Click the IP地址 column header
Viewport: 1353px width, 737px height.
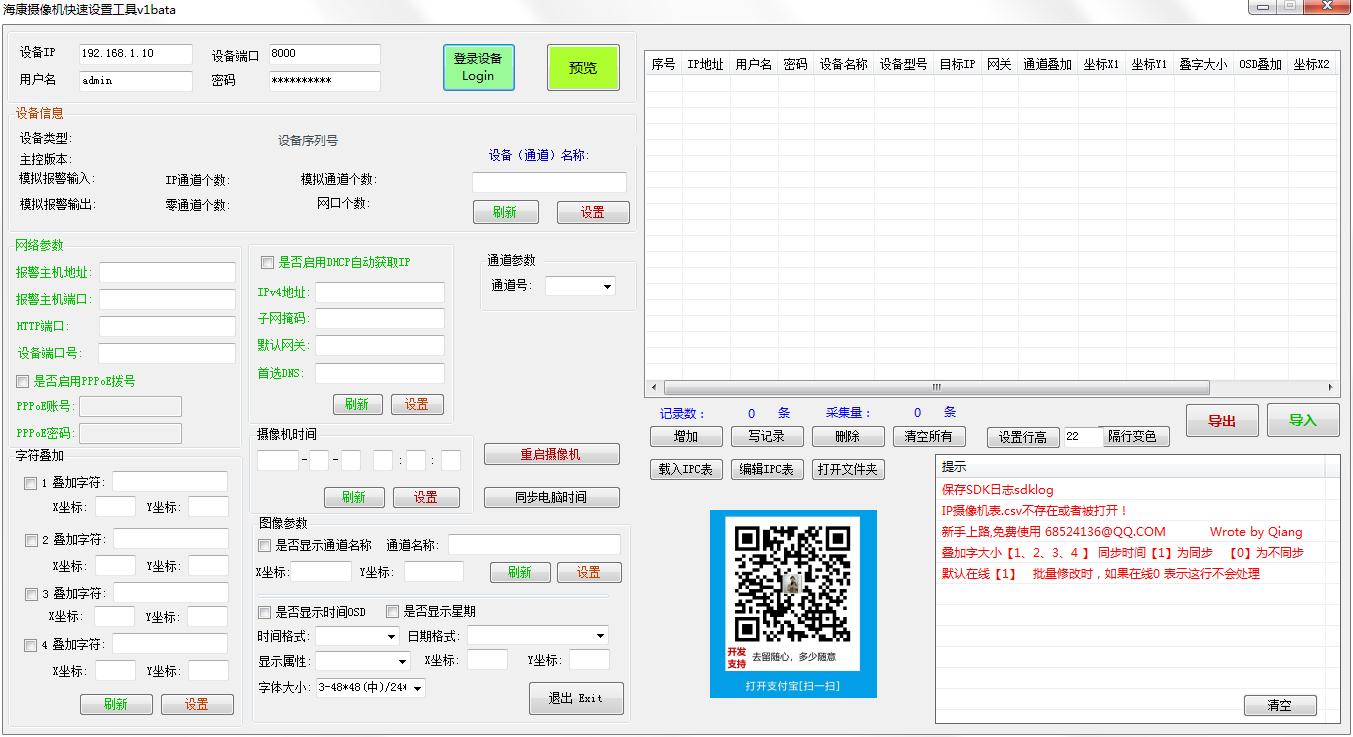(x=705, y=64)
